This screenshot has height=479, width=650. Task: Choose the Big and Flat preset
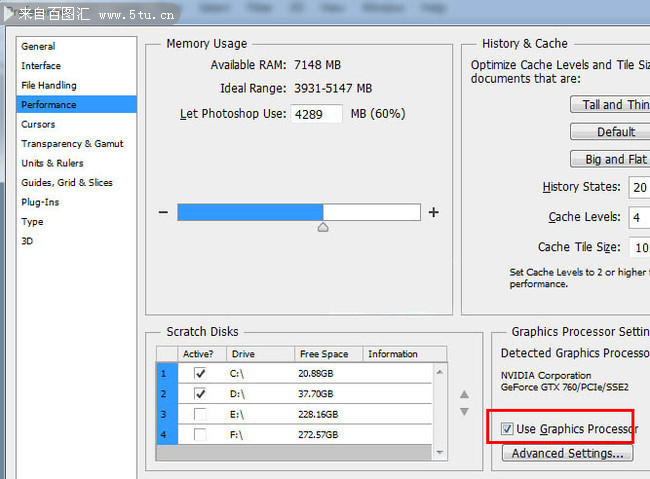click(612, 159)
